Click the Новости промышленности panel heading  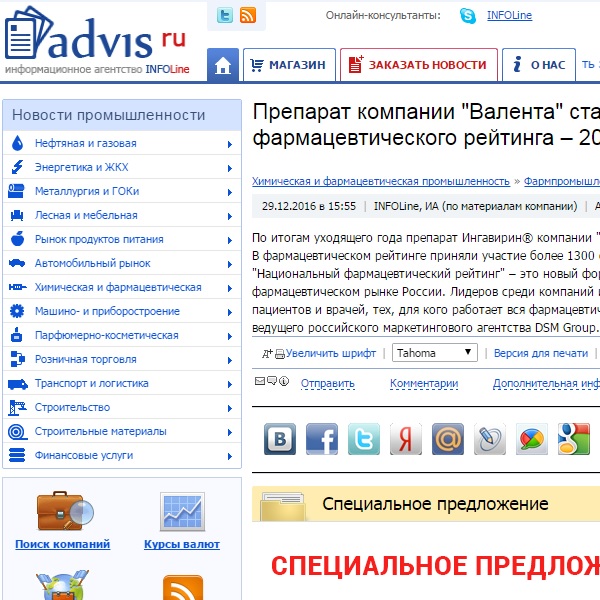point(122,115)
